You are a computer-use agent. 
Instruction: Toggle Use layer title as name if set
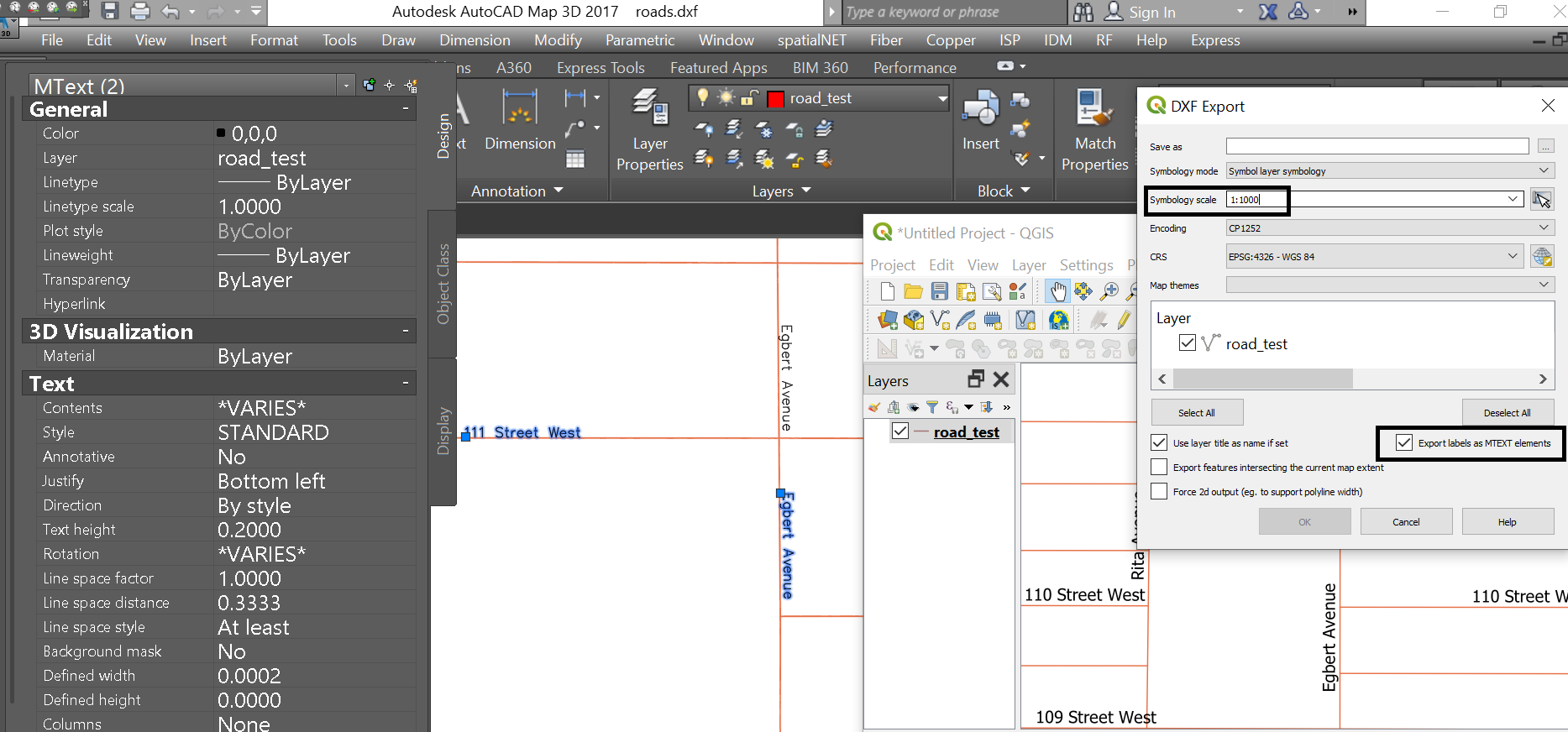tap(1159, 442)
